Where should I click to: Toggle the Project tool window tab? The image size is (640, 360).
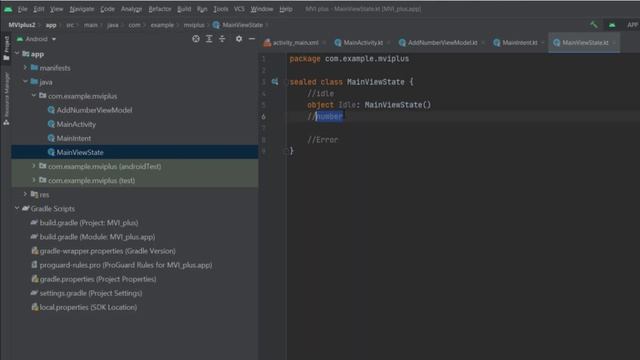[6, 48]
